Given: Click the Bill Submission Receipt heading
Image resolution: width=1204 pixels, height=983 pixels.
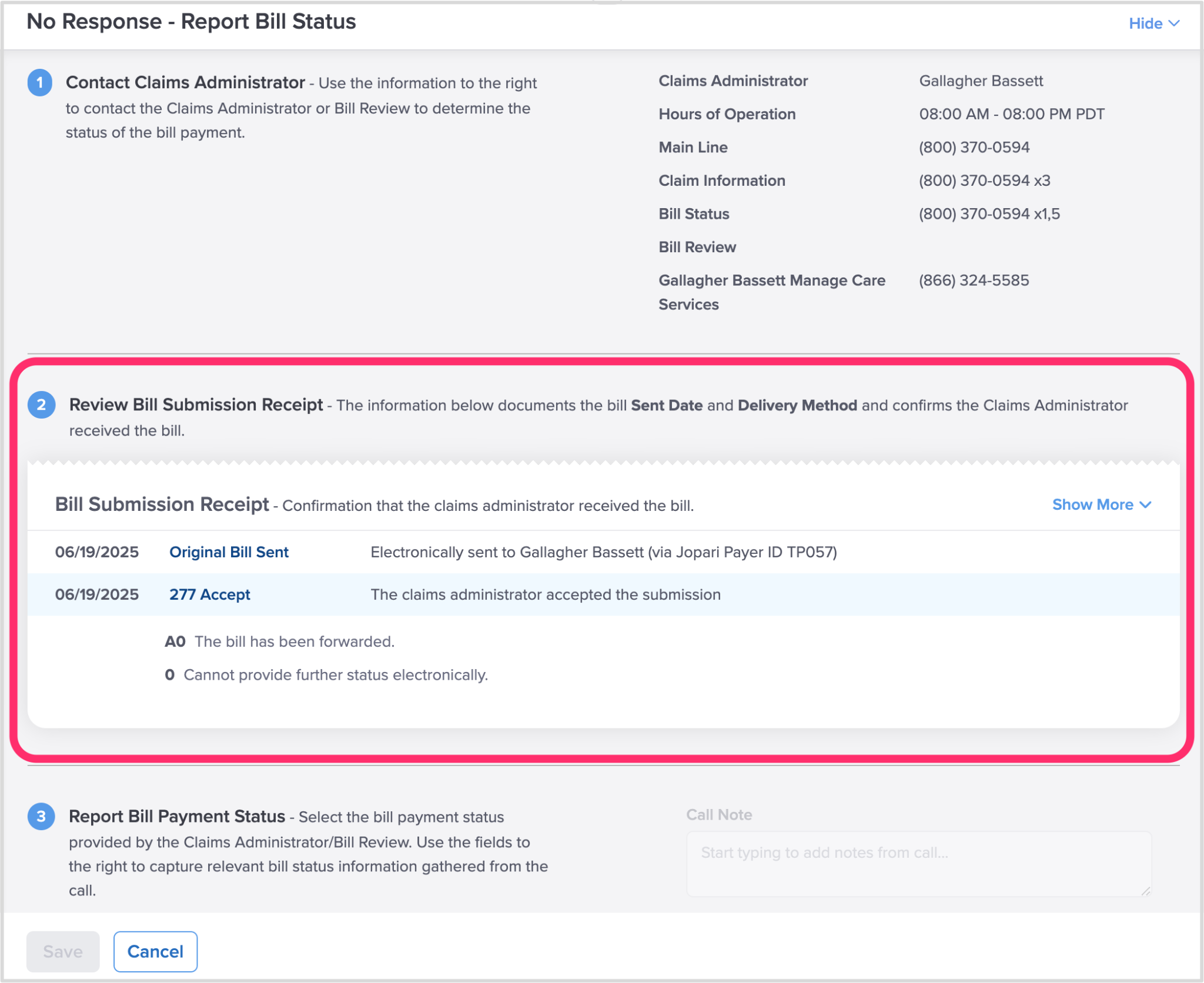Looking at the screenshot, I should coord(162,504).
